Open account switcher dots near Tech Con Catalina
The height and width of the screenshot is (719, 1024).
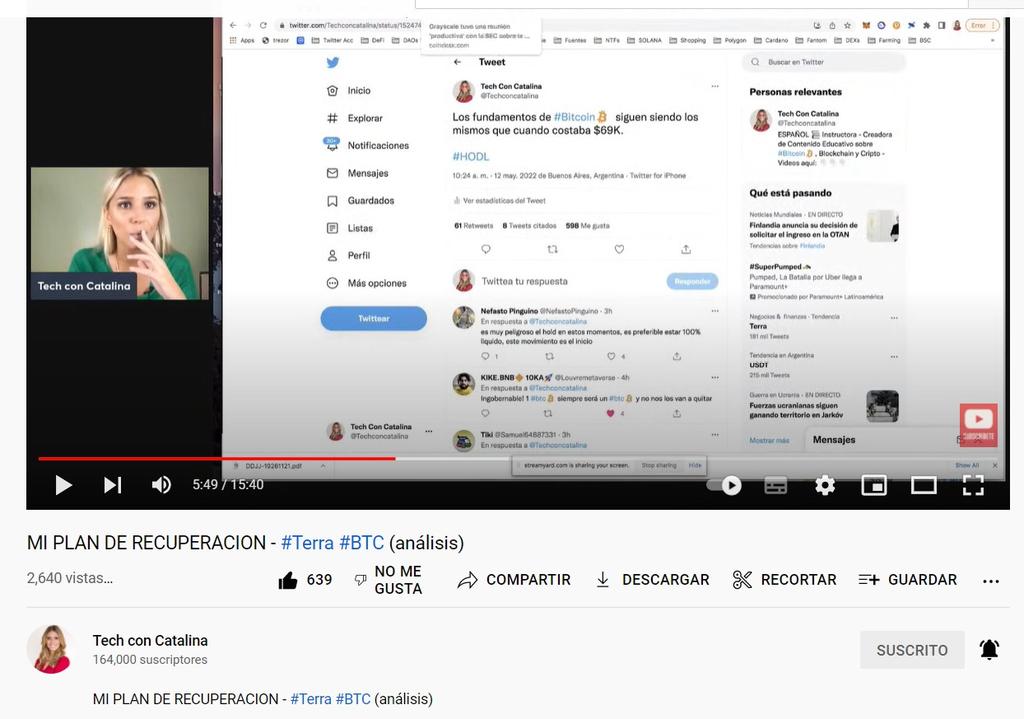point(428,431)
